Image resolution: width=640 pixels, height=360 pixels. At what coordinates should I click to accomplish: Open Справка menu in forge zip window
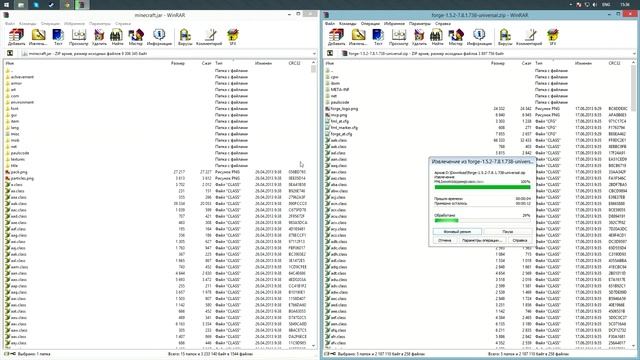pos(443,24)
